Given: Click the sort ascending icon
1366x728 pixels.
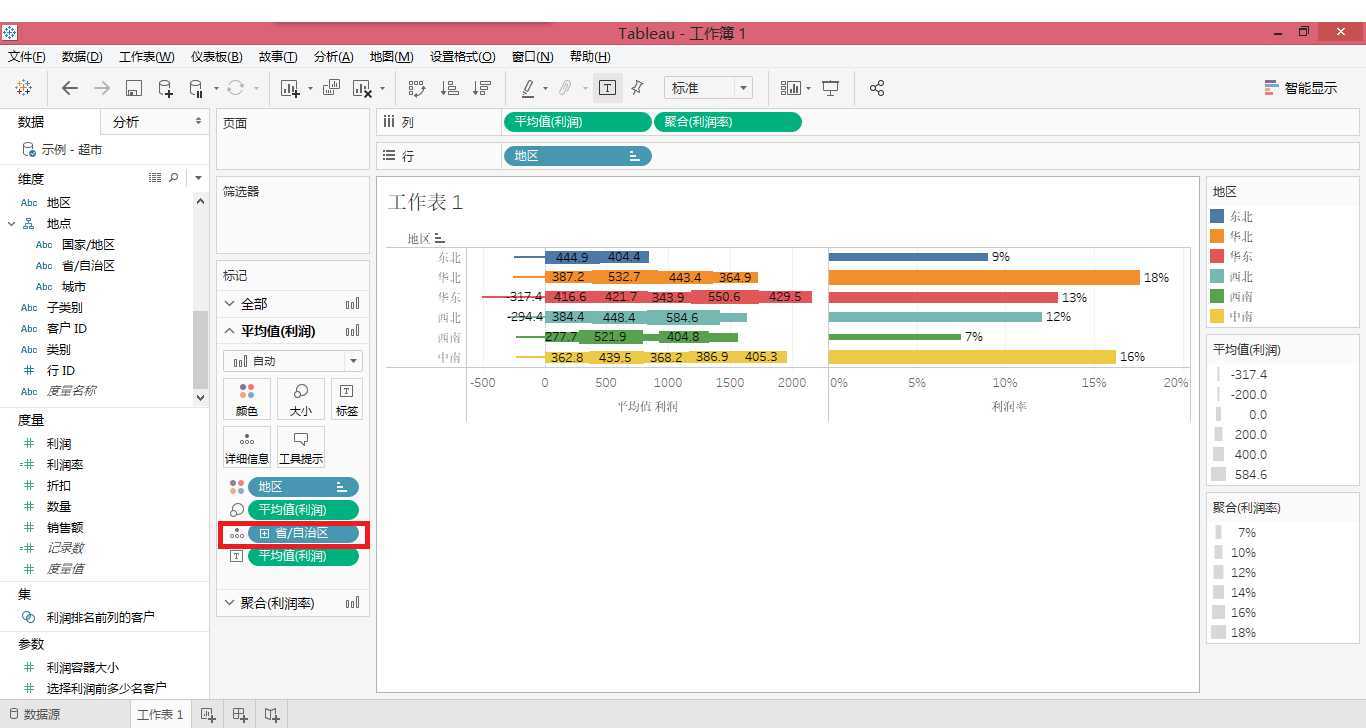Looking at the screenshot, I should (x=450, y=88).
